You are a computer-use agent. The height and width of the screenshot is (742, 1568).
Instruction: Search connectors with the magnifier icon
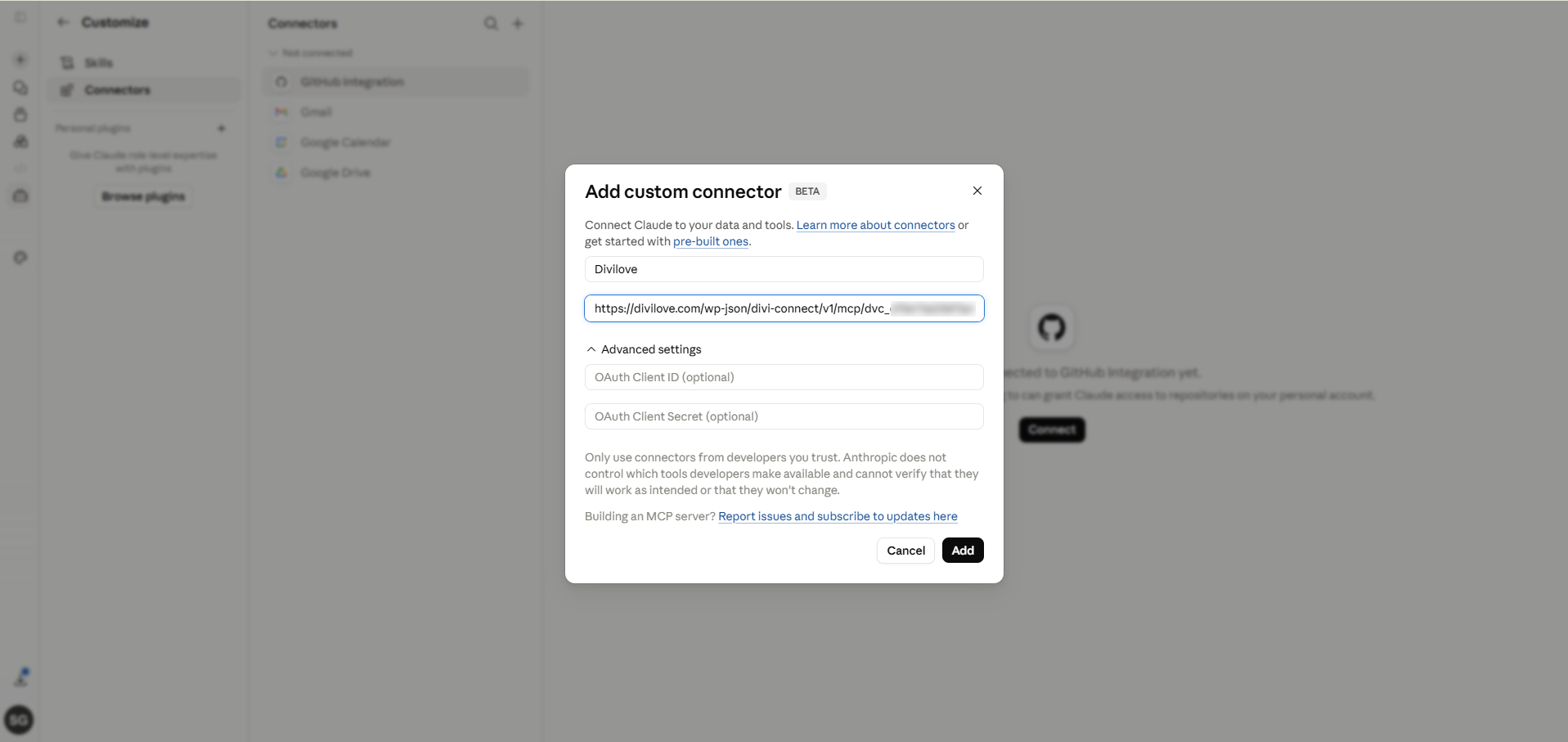coord(490,24)
